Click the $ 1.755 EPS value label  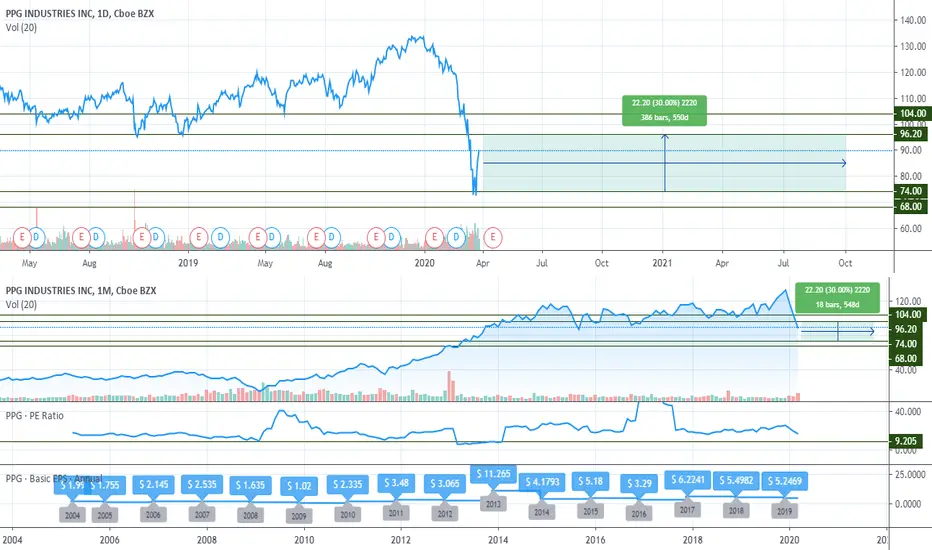pos(105,485)
